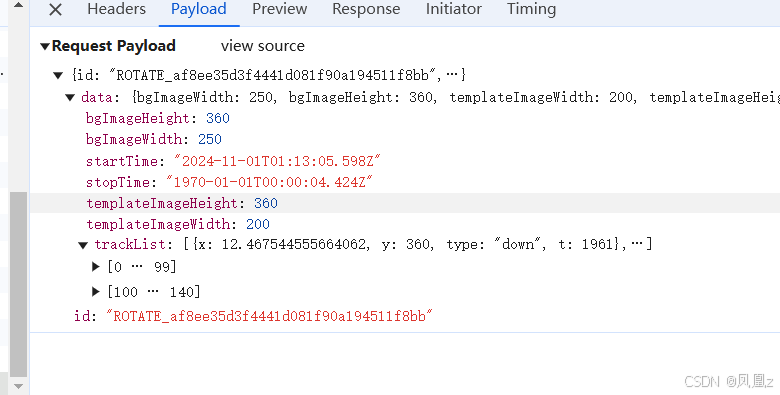The width and height of the screenshot is (780, 395).
Task: Click the startTime value 2024-11-01T01:13:05.598Z
Action: point(277,161)
